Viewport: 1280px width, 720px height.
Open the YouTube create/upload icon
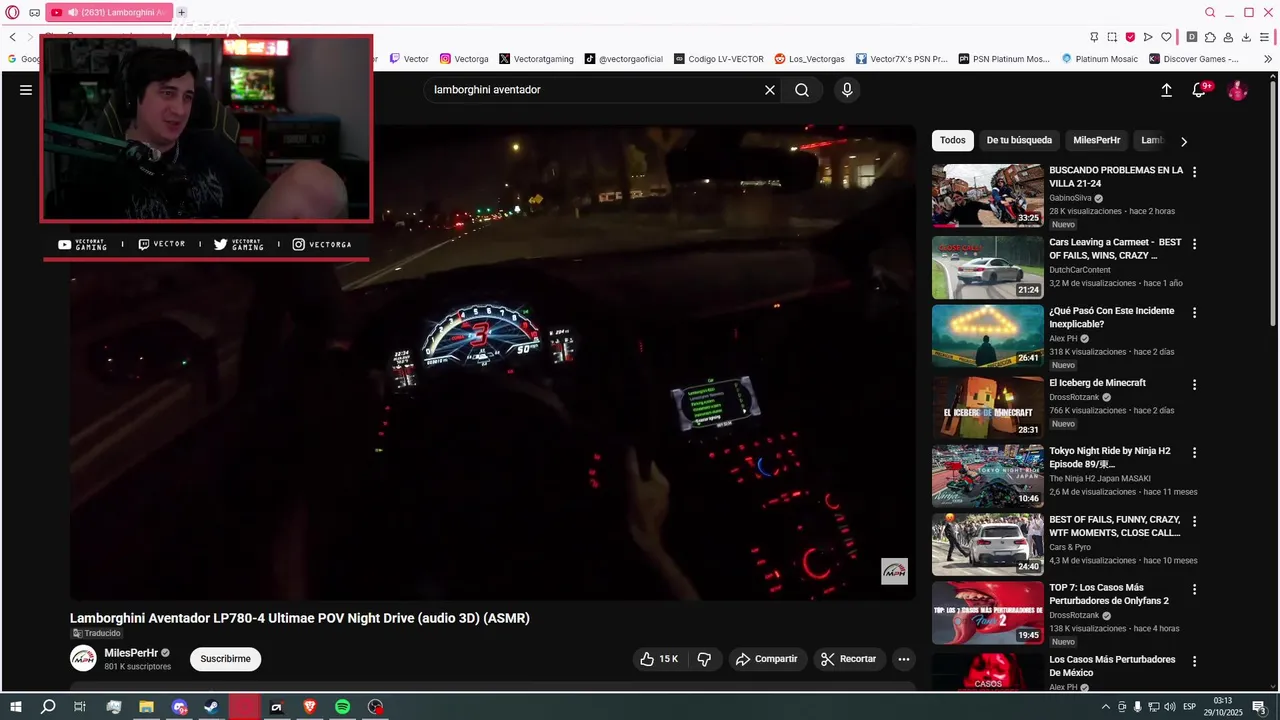click(x=1166, y=90)
